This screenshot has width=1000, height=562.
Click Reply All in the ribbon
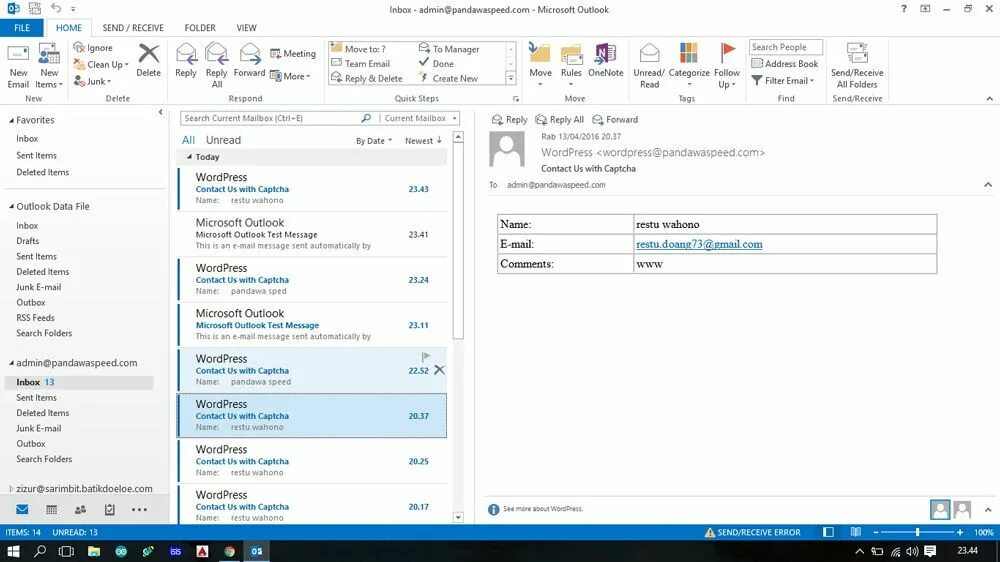(x=217, y=66)
